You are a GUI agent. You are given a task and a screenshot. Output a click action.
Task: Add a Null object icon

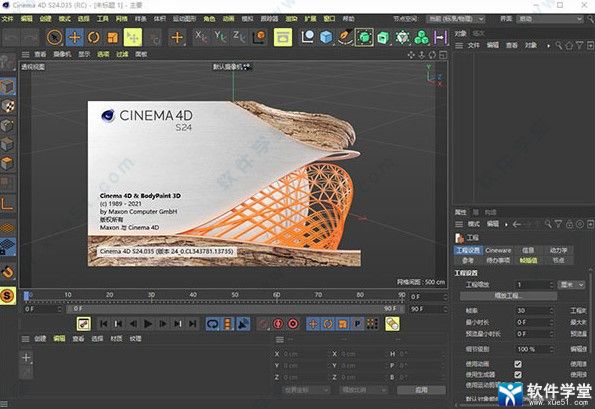[x=307, y=37]
